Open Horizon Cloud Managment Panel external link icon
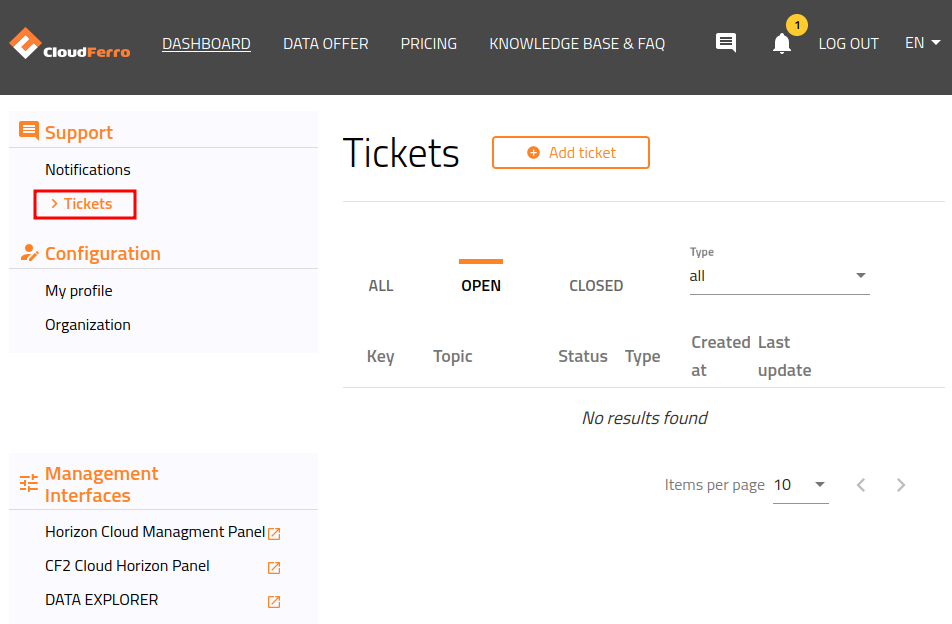Screen dimensions: 952x624 (274, 533)
